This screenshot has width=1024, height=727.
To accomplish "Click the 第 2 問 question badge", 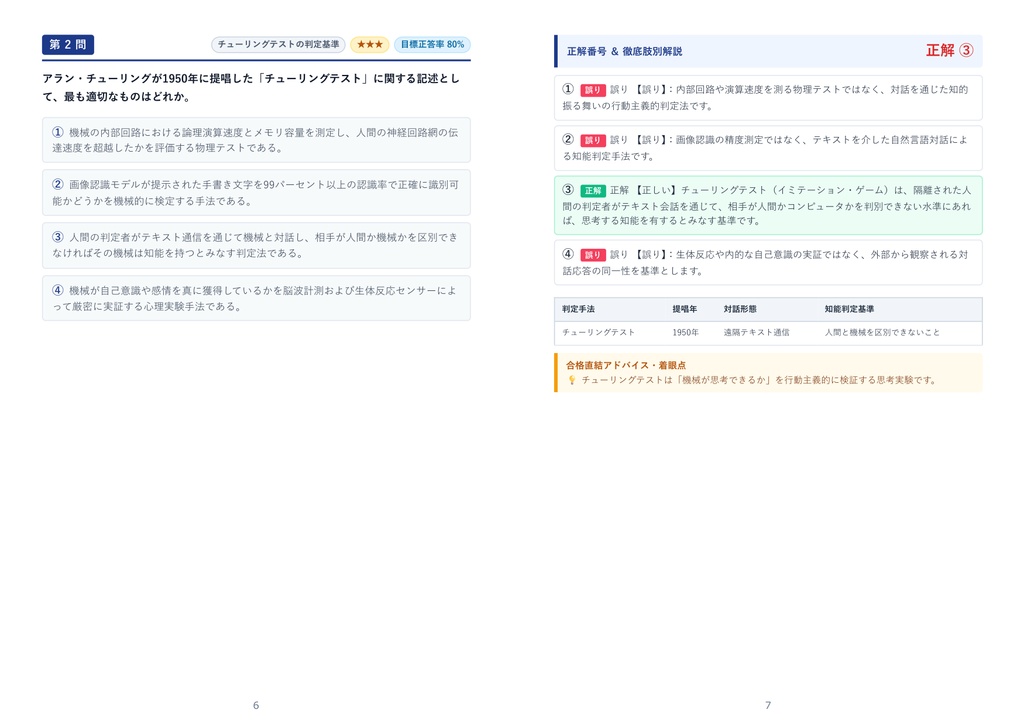I will 68,44.
